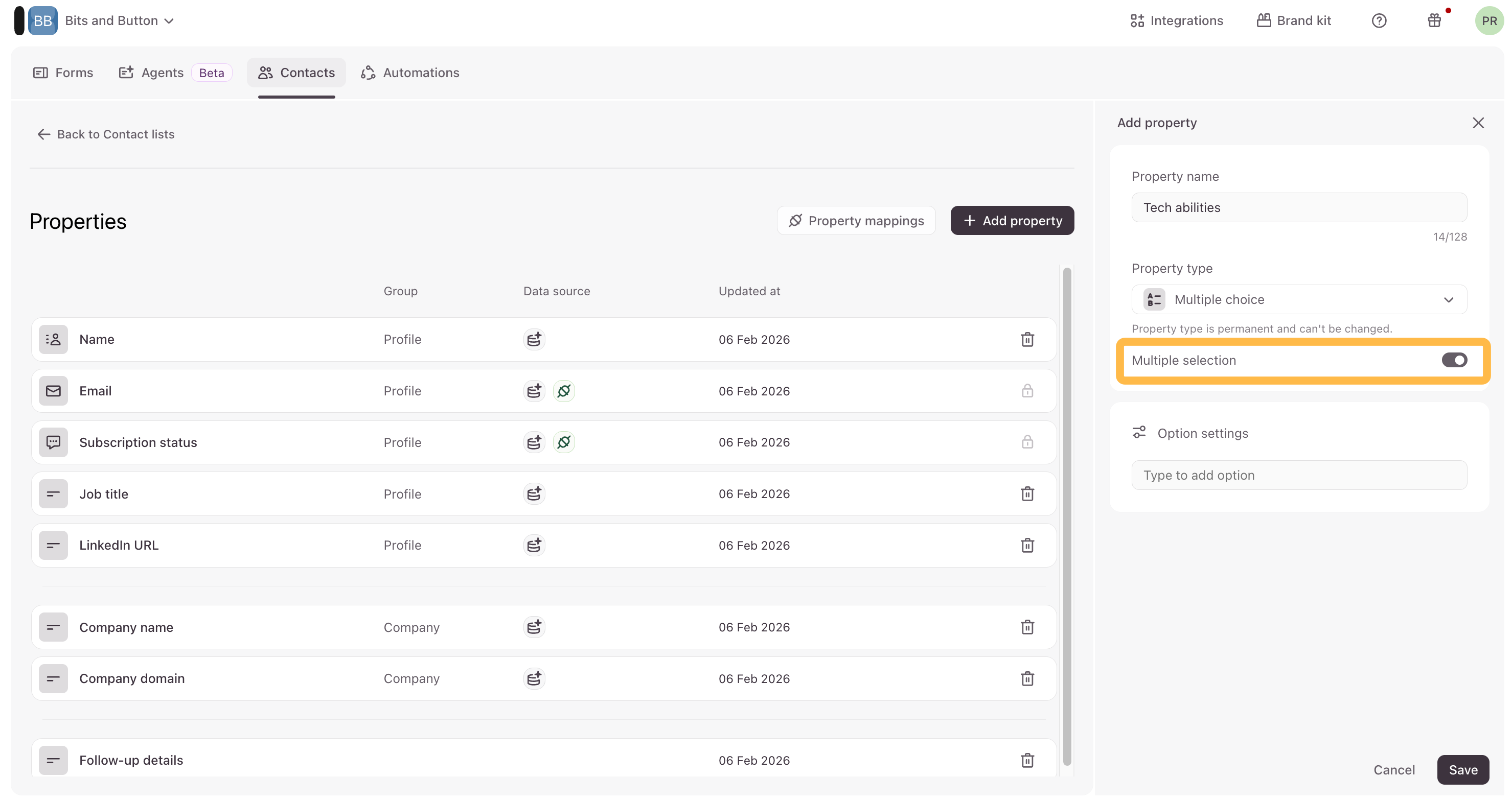Viewport: 1512px width, 801px height.
Task: Click the lock icon on Subscription status
Action: coord(1026,442)
